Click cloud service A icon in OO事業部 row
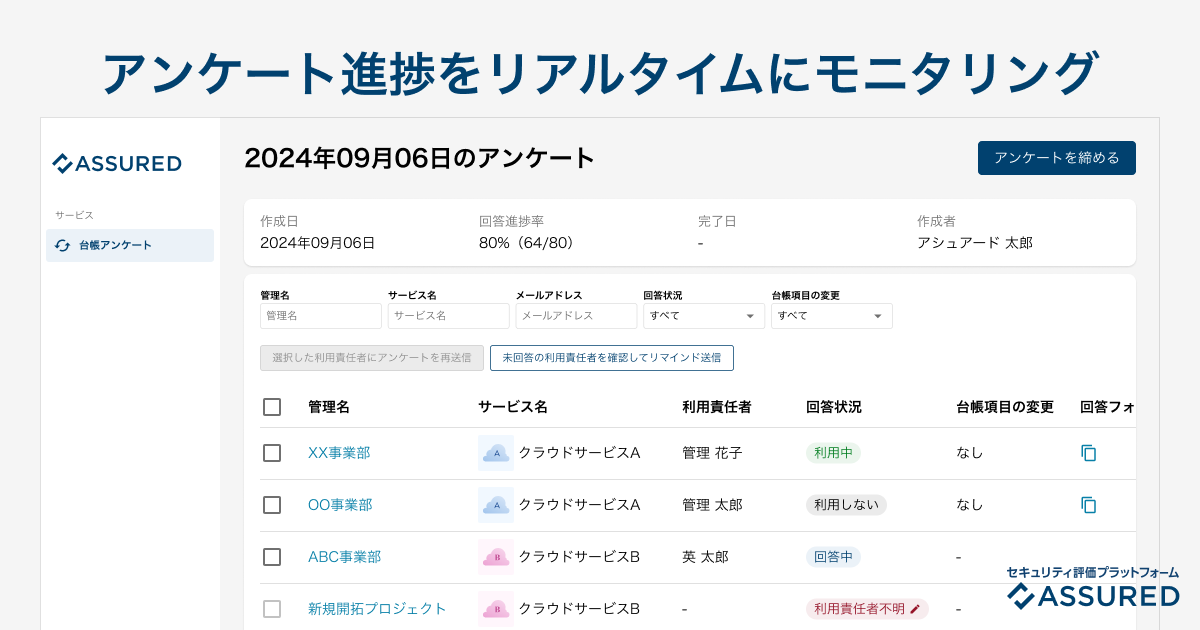Viewport: 1200px width, 630px height. coord(496,505)
